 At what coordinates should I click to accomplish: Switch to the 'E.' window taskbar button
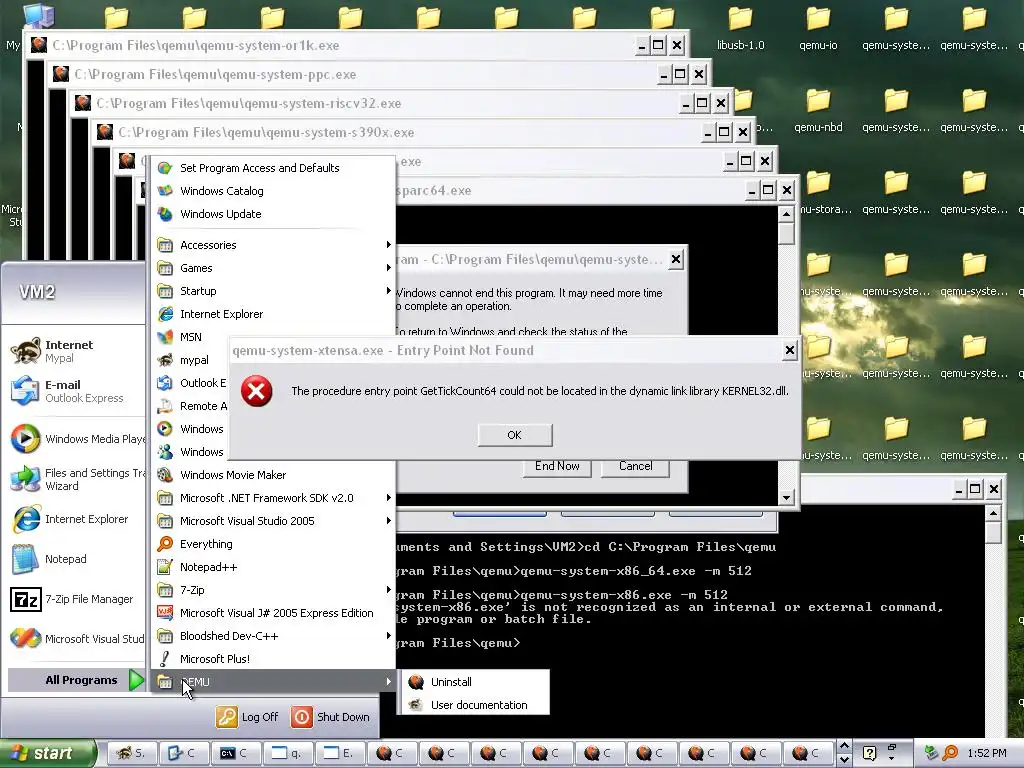340,753
